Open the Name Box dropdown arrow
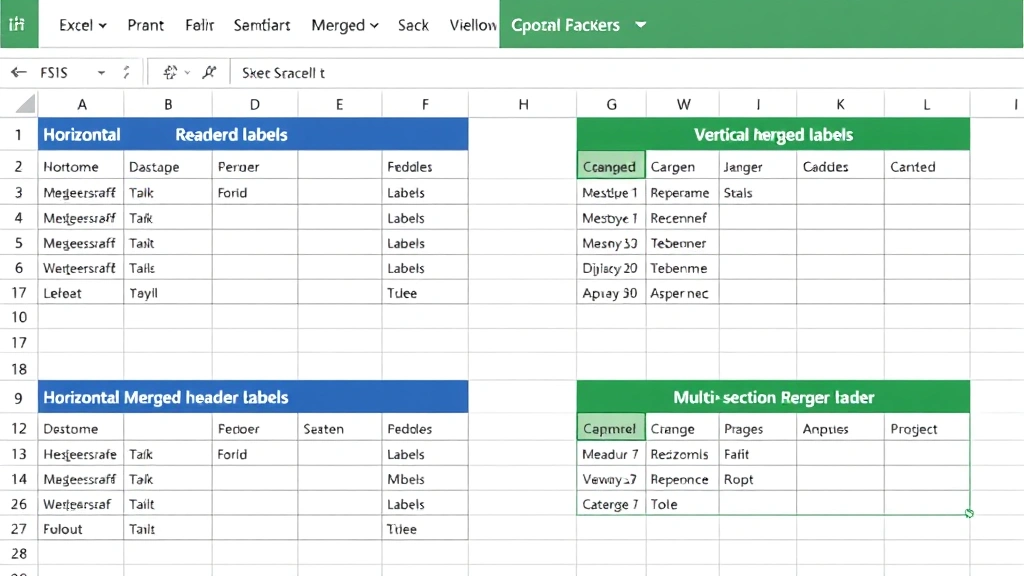Viewport: 1024px width, 576px height. tap(100, 72)
